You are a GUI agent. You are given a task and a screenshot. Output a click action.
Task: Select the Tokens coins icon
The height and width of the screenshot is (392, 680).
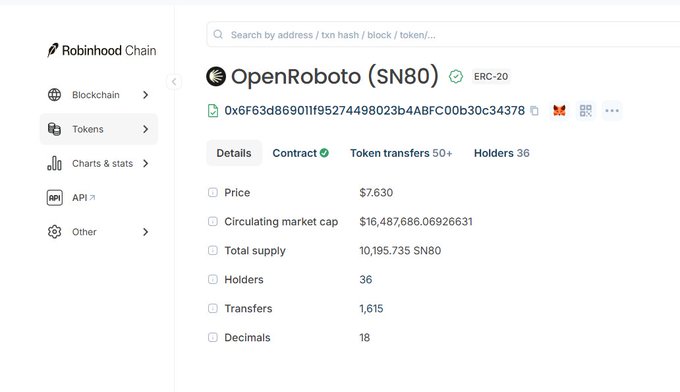(x=54, y=129)
